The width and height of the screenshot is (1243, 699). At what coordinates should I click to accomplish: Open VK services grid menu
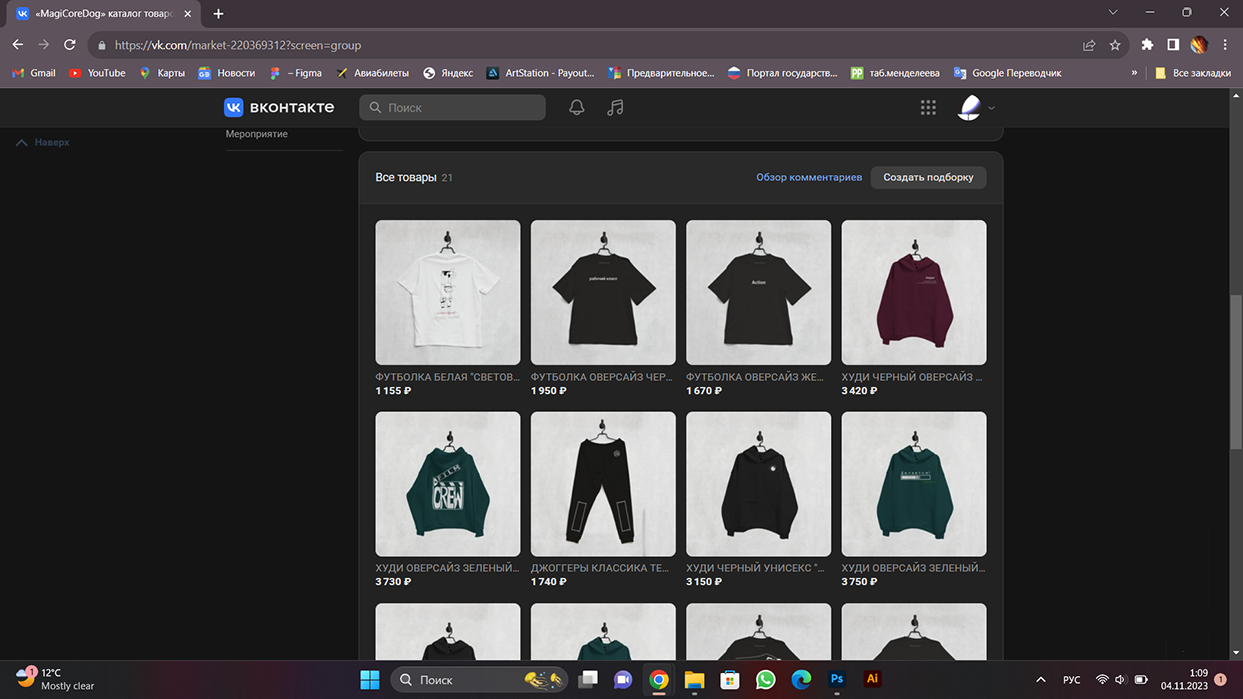click(x=928, y=108)
